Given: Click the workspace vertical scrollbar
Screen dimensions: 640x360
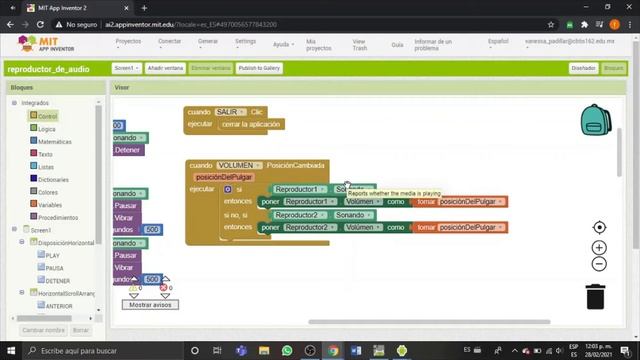Looking at the screenshot, I should (619, 152).
